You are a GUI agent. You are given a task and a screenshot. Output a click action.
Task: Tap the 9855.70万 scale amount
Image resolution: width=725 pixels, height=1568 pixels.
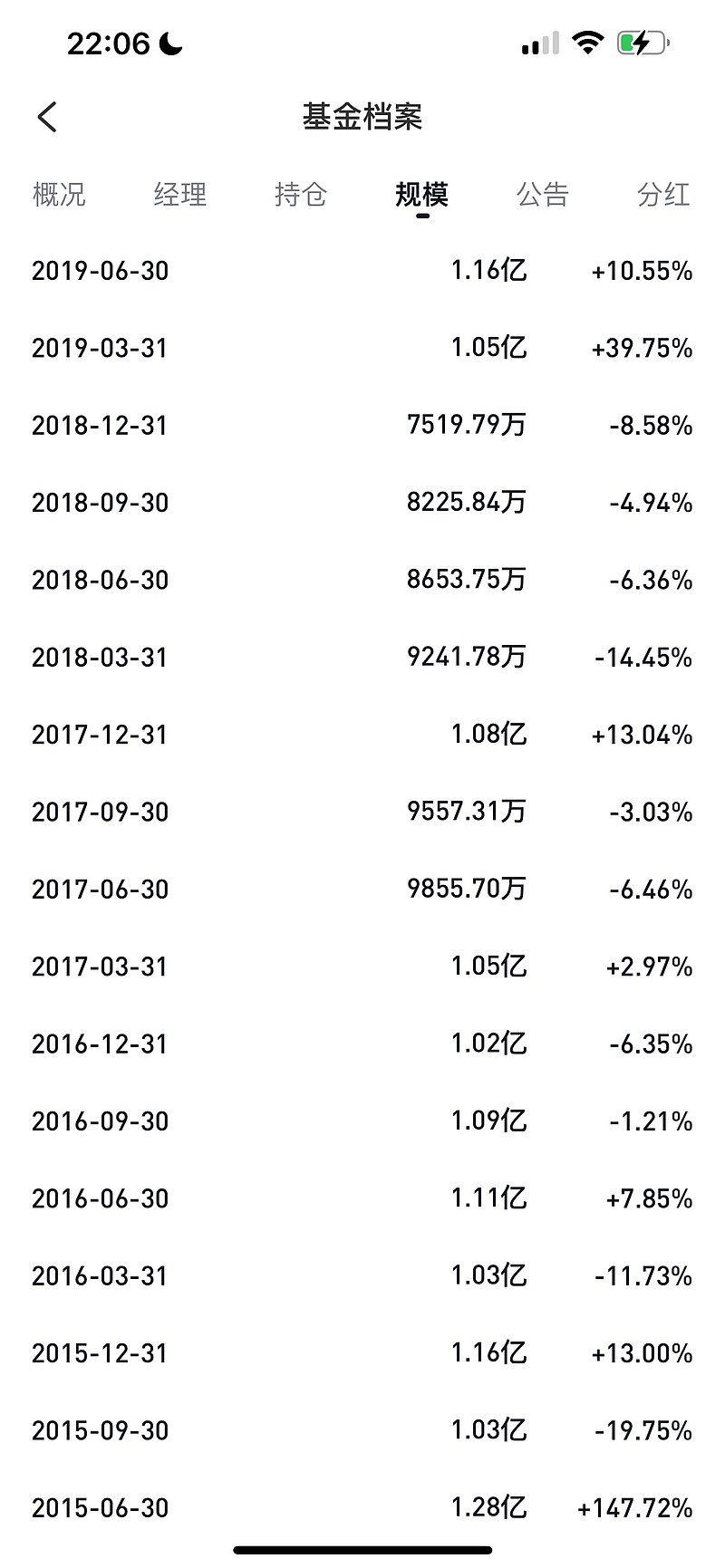[467, 889]
